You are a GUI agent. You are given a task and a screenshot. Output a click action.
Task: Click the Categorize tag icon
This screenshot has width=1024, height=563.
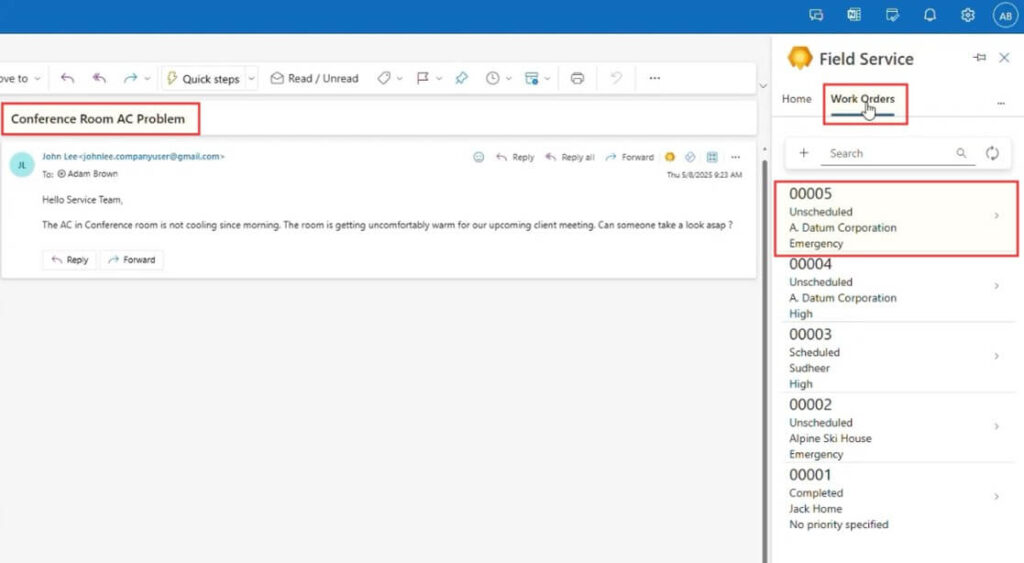[384, 78]
